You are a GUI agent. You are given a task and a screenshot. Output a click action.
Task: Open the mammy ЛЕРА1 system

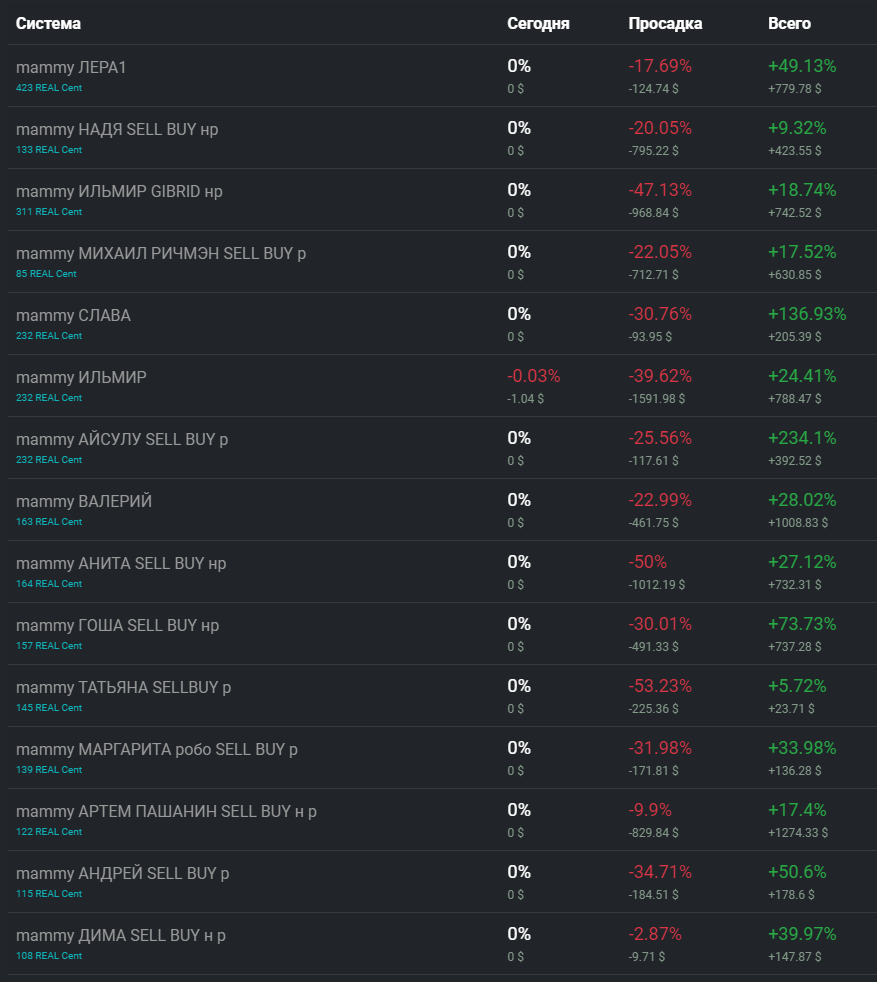point(71,67)
